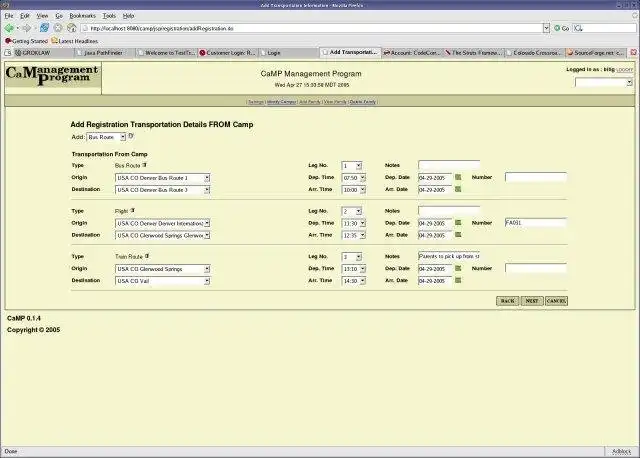Open Flight Origin Denver International dropdown
Image resolution: width=640 pixels, height=458 pixels.
pos(162,223)
